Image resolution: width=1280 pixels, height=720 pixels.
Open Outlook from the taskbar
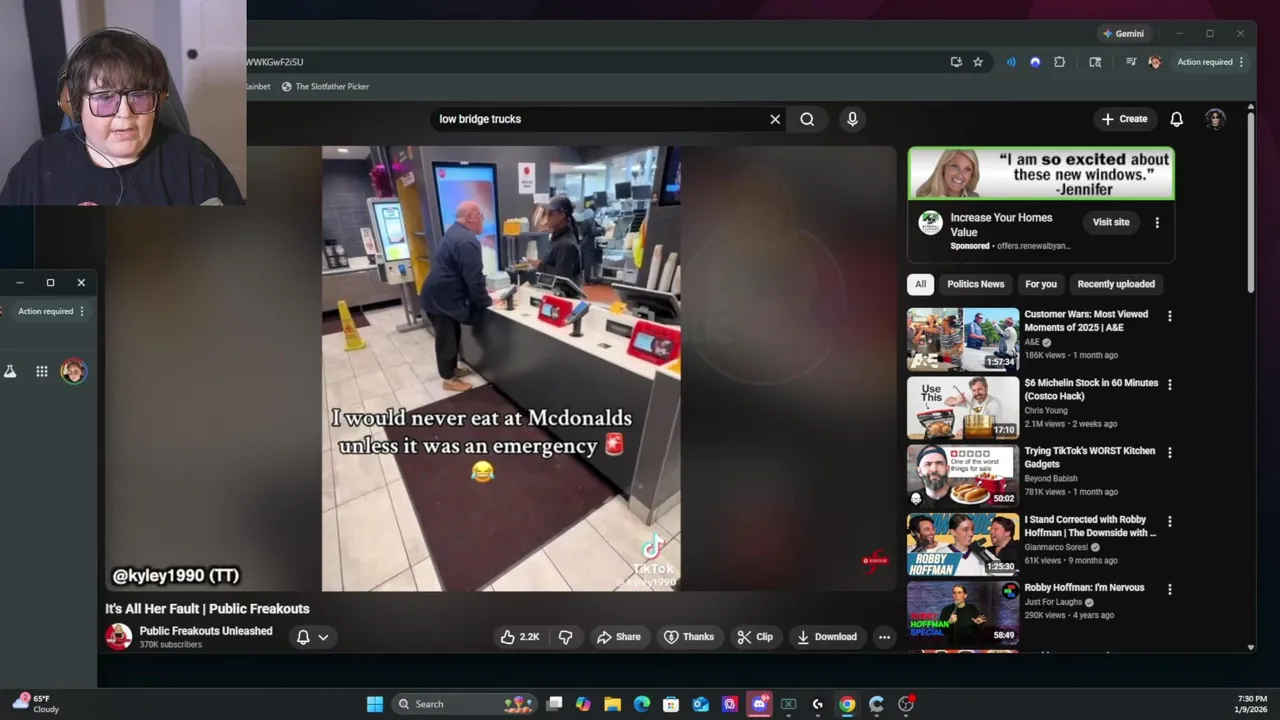click(701, 704)
